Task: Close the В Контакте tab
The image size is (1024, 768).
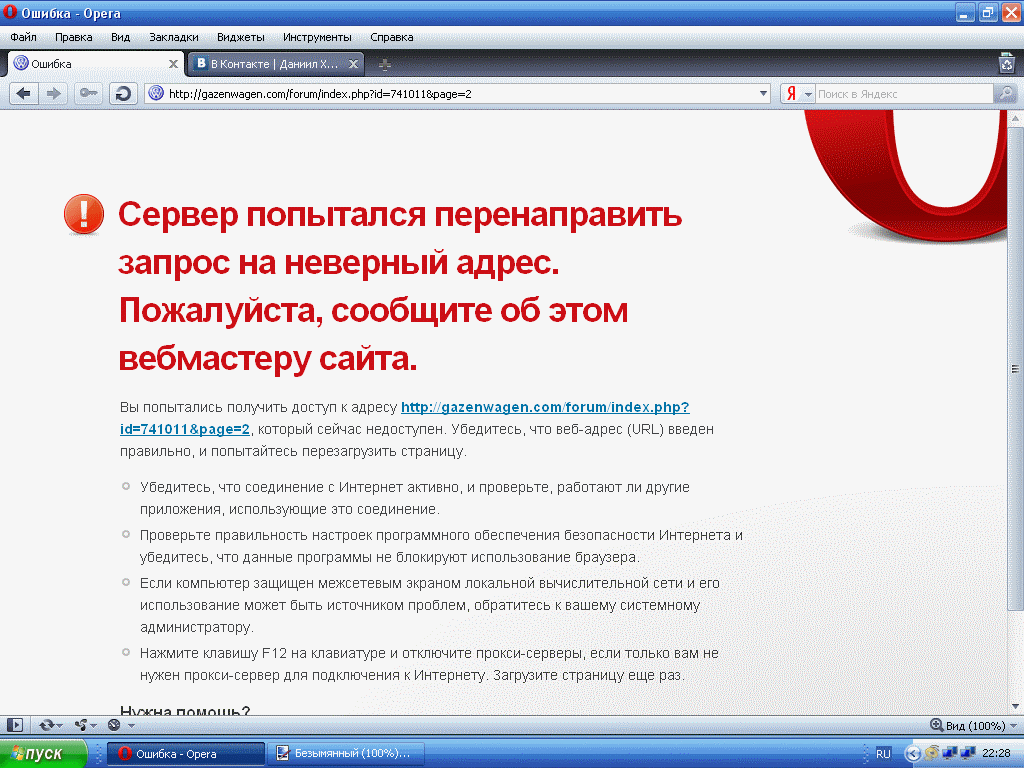Action: coord(353,64)
